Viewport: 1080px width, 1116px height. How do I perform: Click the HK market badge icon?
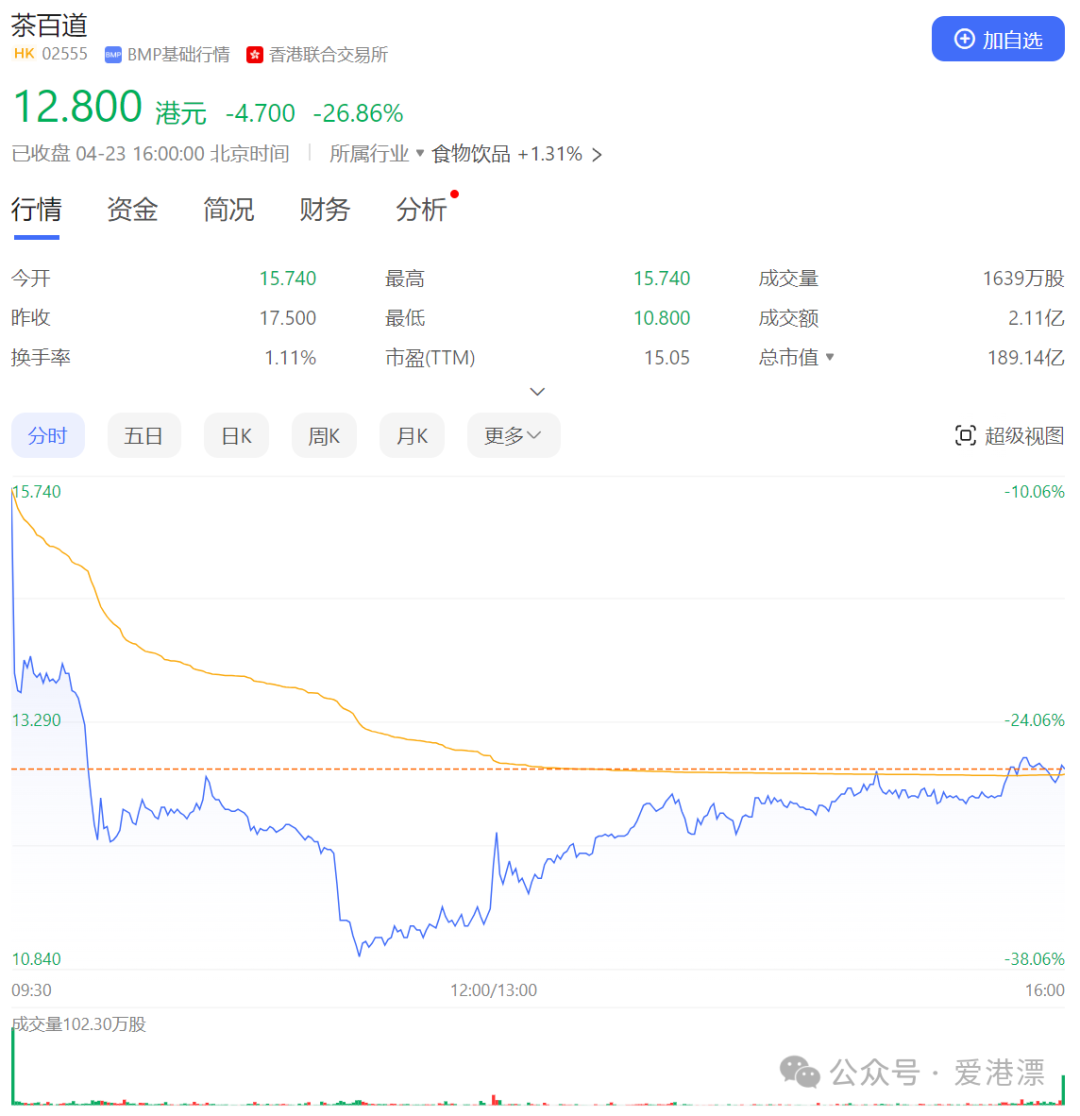coord(23,54)
